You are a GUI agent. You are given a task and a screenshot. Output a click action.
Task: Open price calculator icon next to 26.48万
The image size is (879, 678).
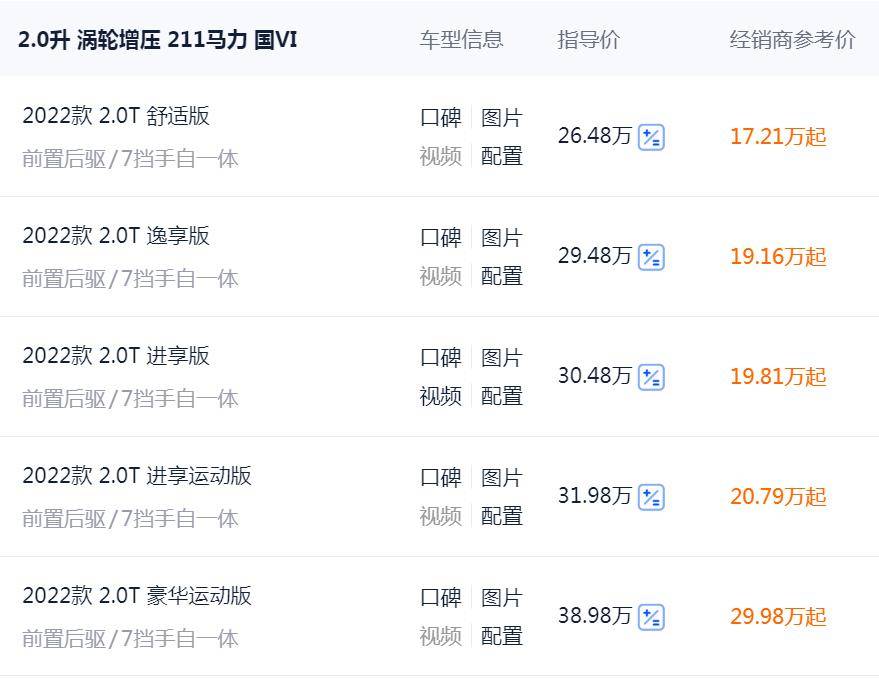coord(651,137)
